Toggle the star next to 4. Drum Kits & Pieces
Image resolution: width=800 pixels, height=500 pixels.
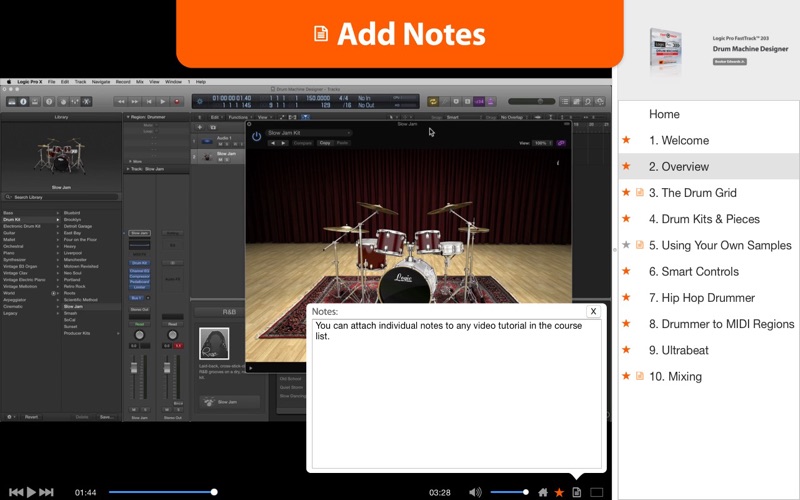tap(626, 218)
